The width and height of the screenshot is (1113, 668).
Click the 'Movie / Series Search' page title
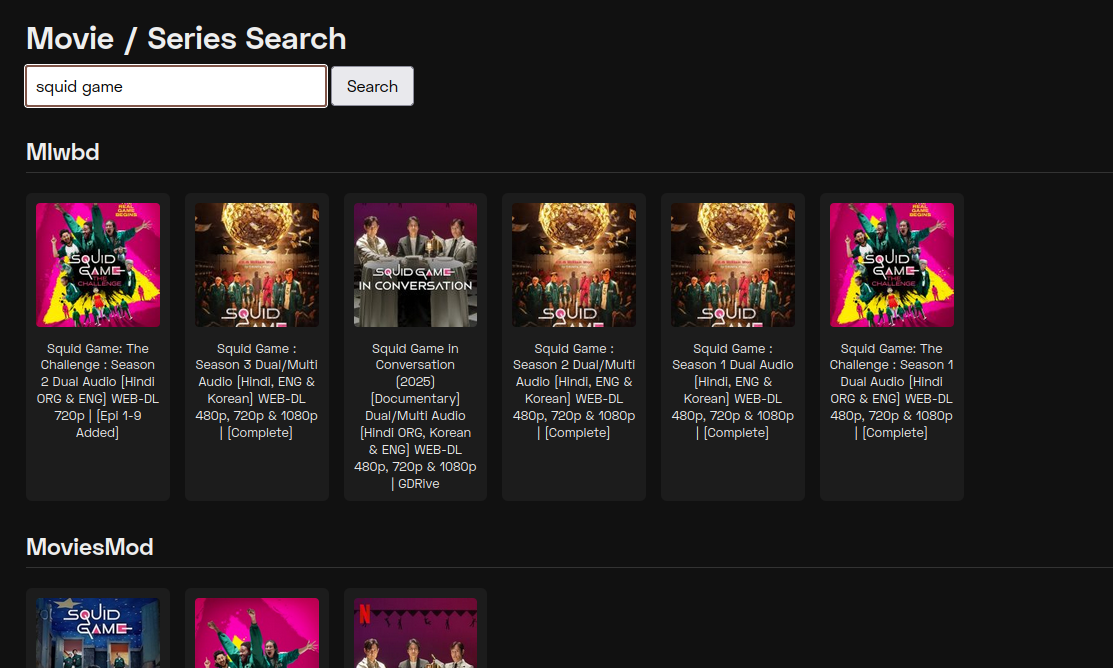pyautogui.click(x=186, y=38)
